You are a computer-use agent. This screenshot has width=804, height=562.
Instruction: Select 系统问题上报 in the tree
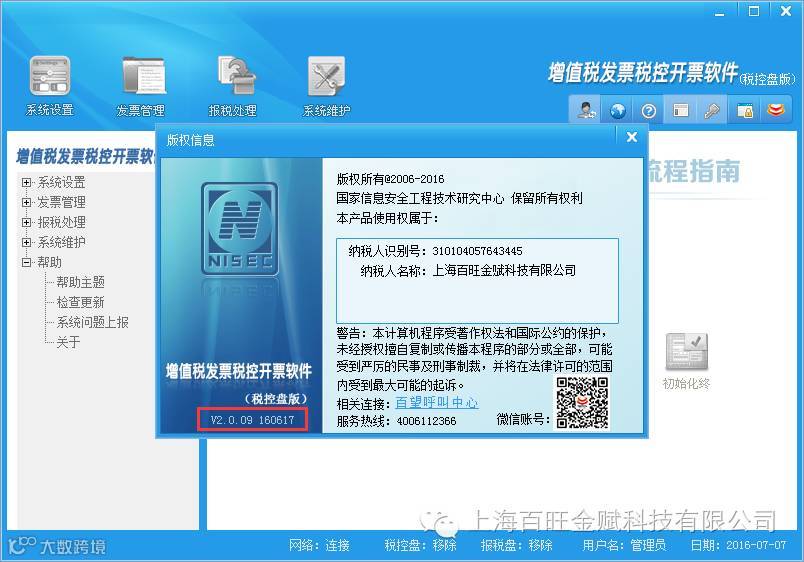coord(92,322)
